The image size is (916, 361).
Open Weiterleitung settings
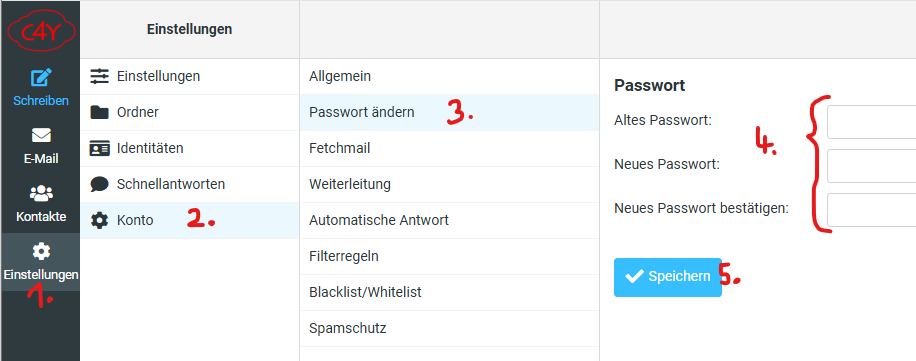point(449,185)
